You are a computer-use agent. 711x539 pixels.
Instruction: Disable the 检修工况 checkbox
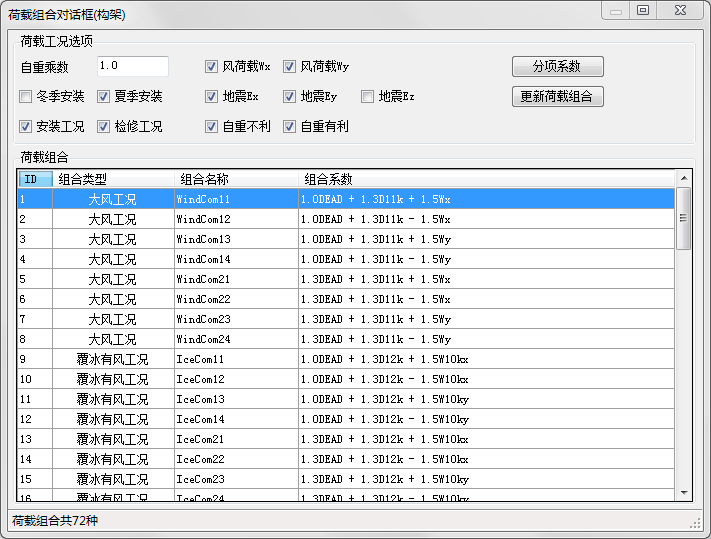104,127
